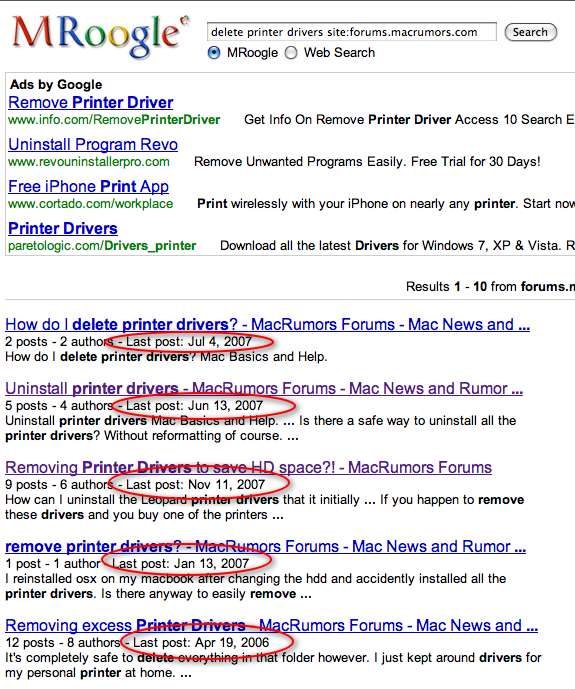Click the '9 posts - 6 authors' text

point(59,485)
